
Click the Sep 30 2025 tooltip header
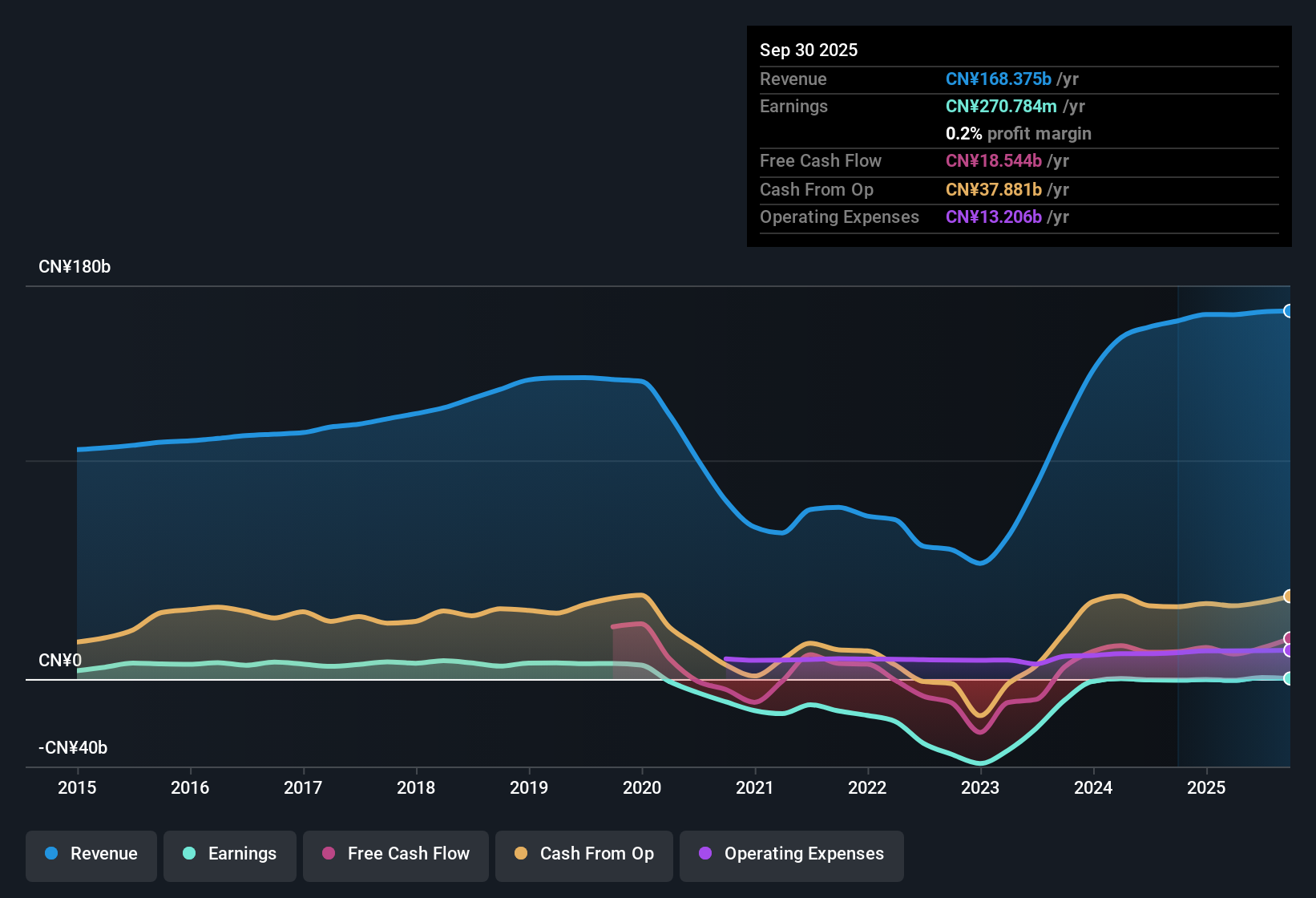(809, 50)
